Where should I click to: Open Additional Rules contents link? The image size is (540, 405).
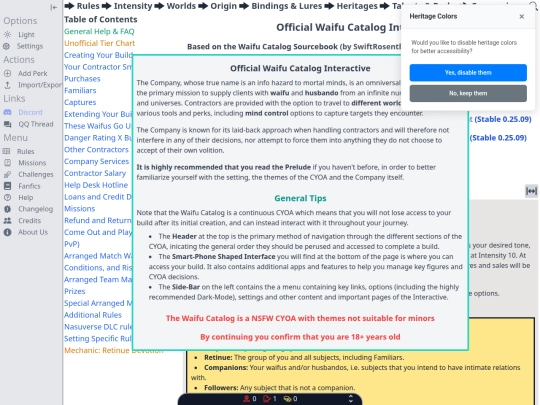click(x=93, y=315)
